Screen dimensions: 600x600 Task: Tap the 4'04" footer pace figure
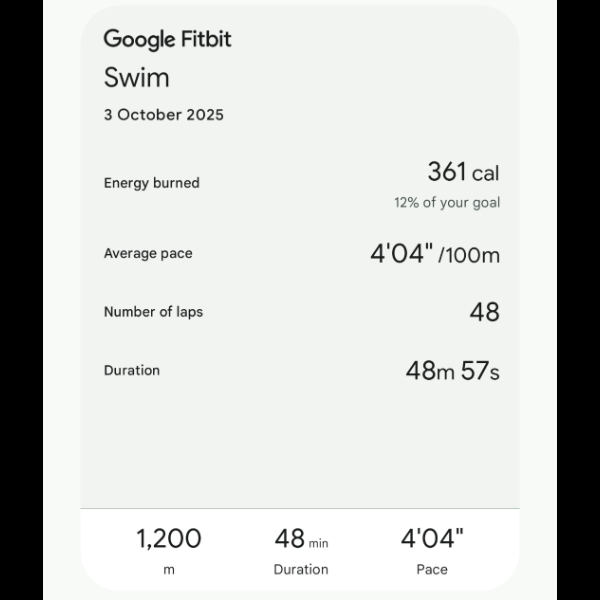(x=432, y=540)
